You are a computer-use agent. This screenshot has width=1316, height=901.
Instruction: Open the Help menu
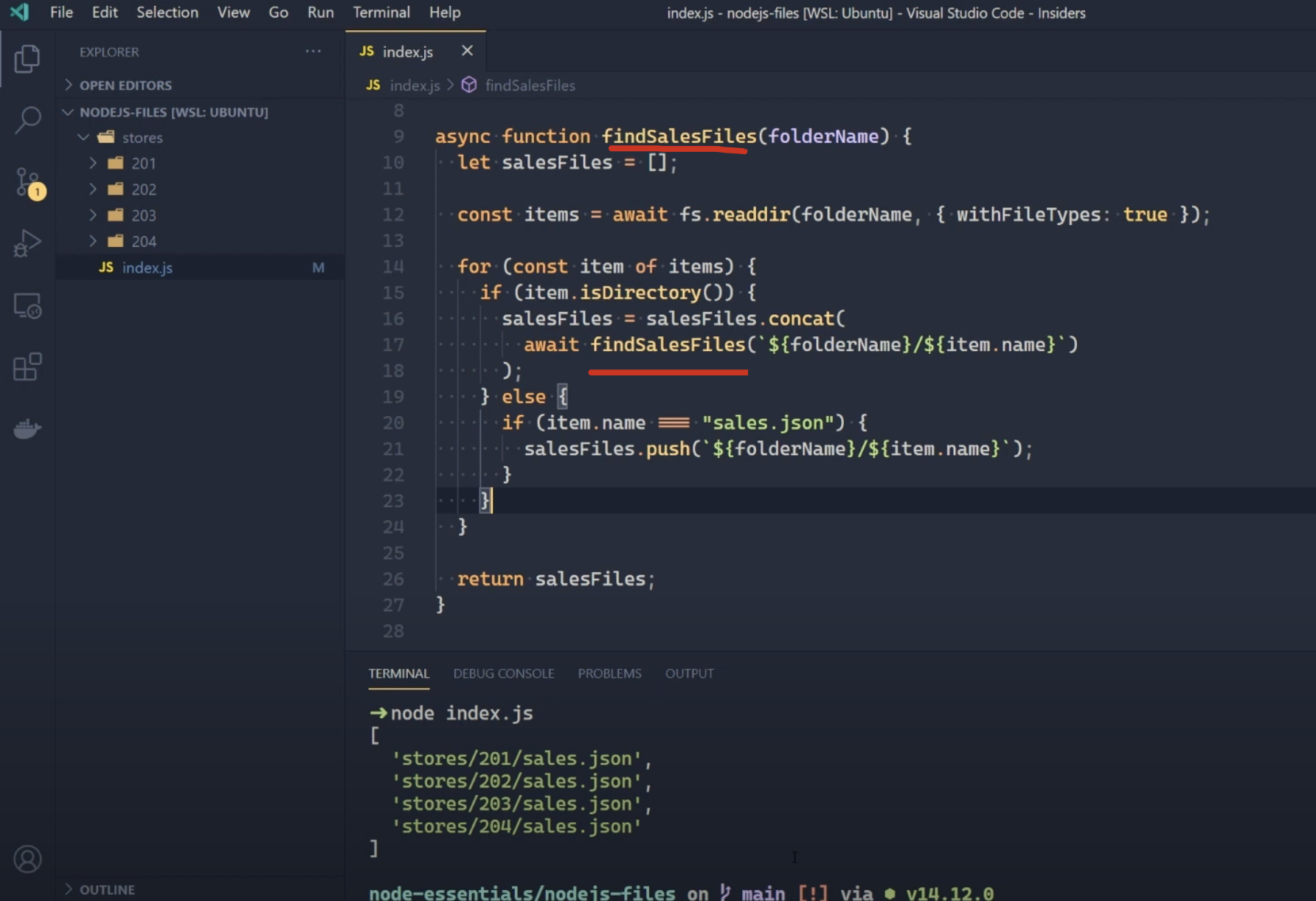click(445, 13)
